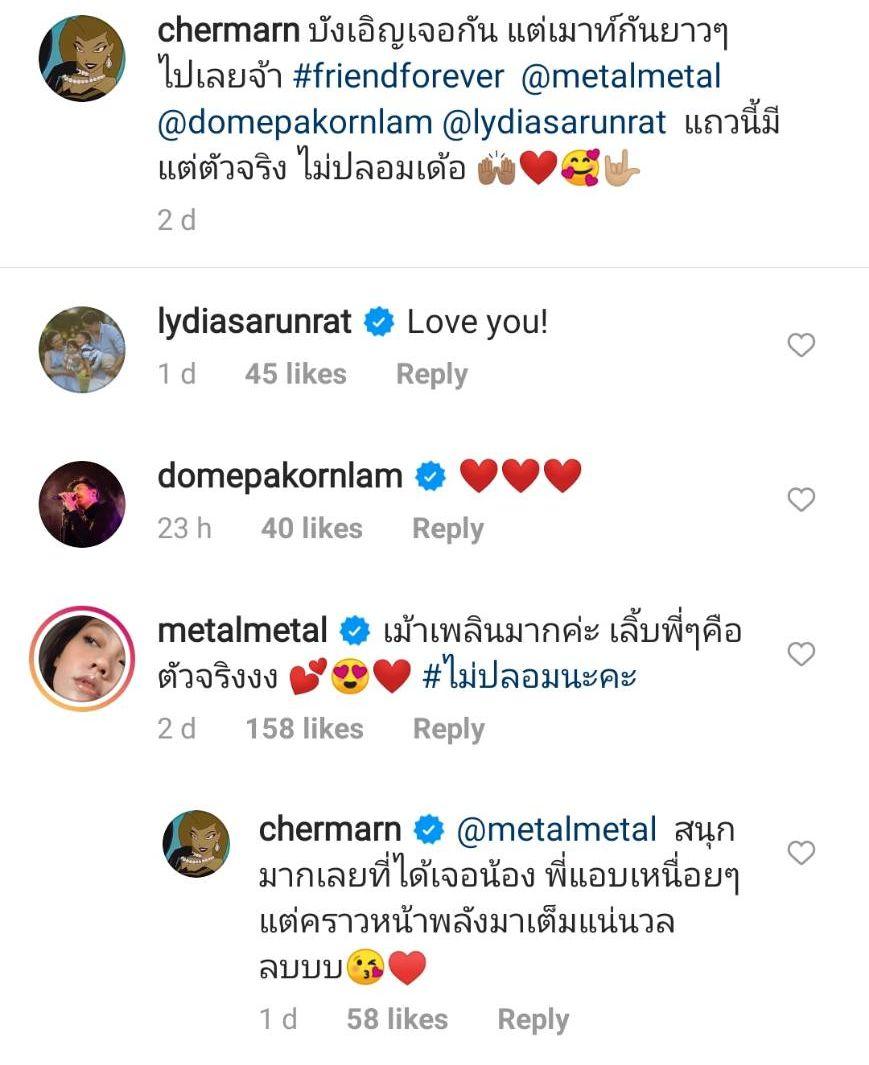Open @domepakornlam mention in caption
869x1065 pixels.
coord(294,122)
